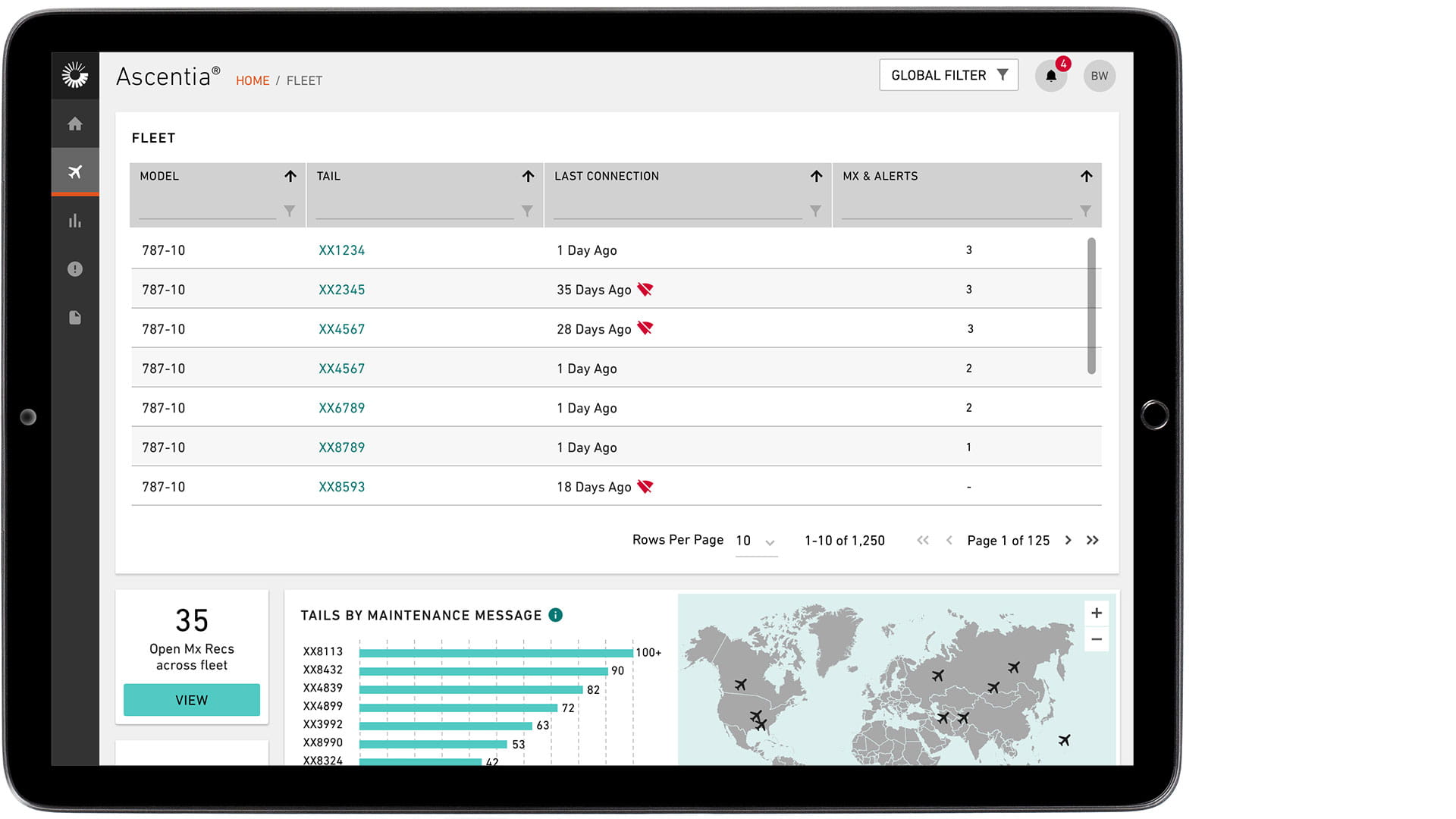Click the alerts exclamation icon in sidebar
This screenshot has width=1456, height=819.
coord(75,269)
